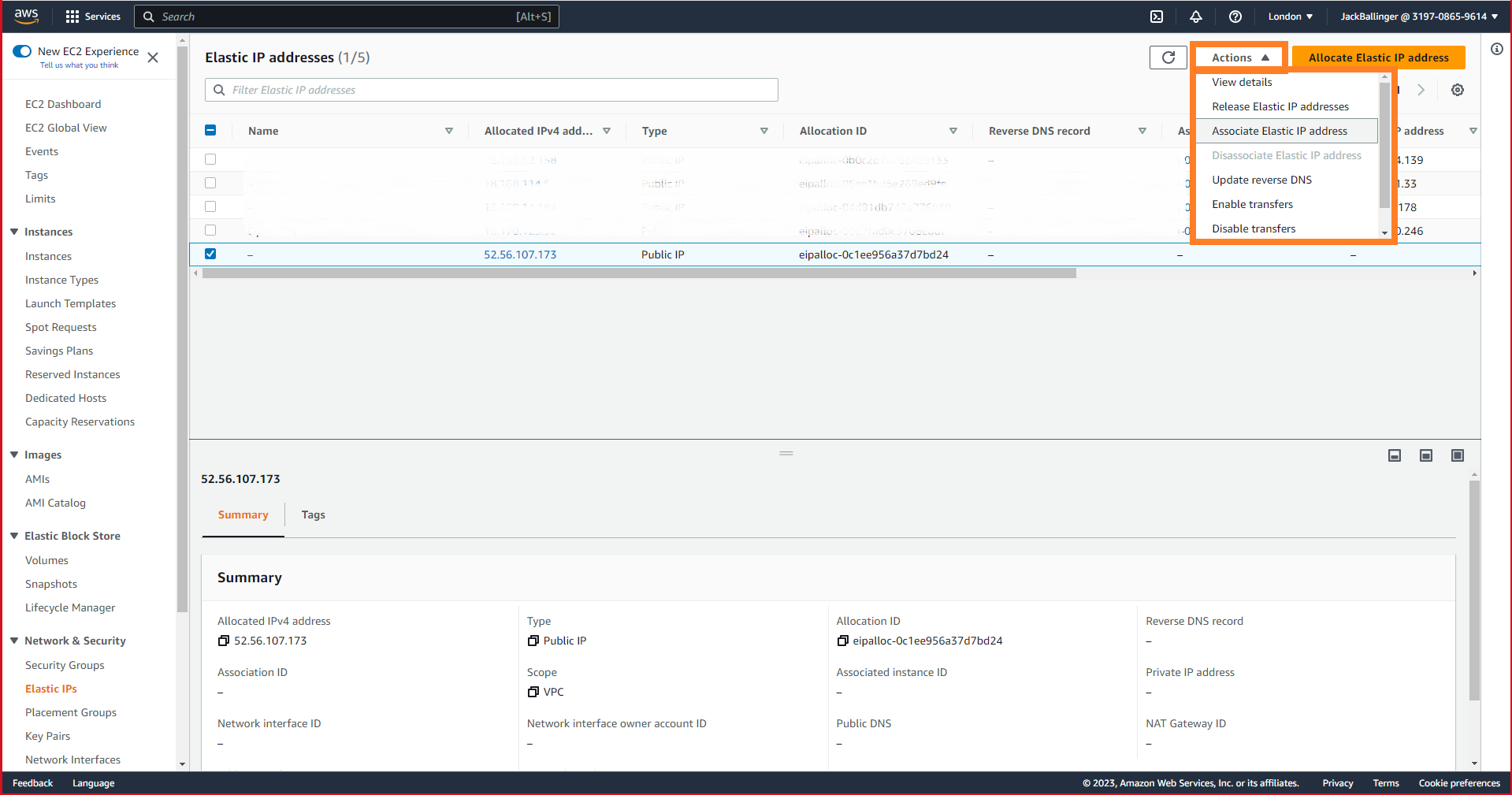Open Cookie preferences in footer
This screenshot has width=1512, height=795.
pos(1459,783)
